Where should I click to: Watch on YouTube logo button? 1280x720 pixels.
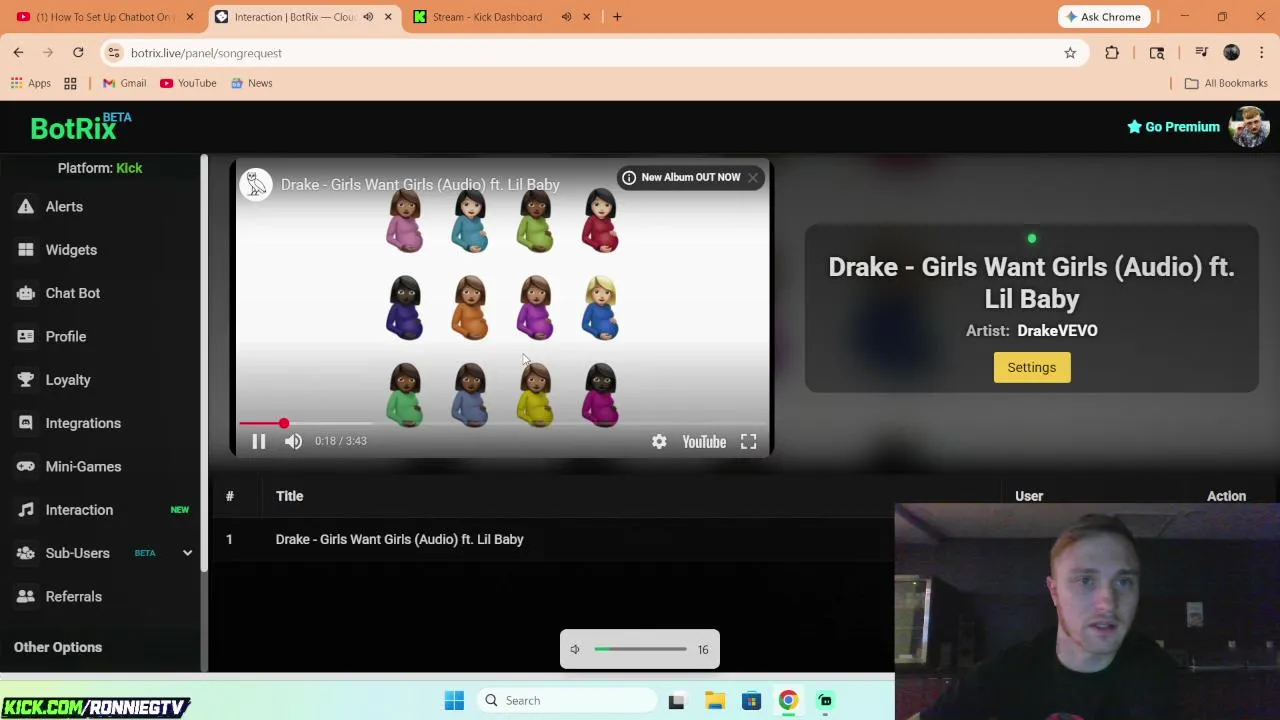coord(704,442)
